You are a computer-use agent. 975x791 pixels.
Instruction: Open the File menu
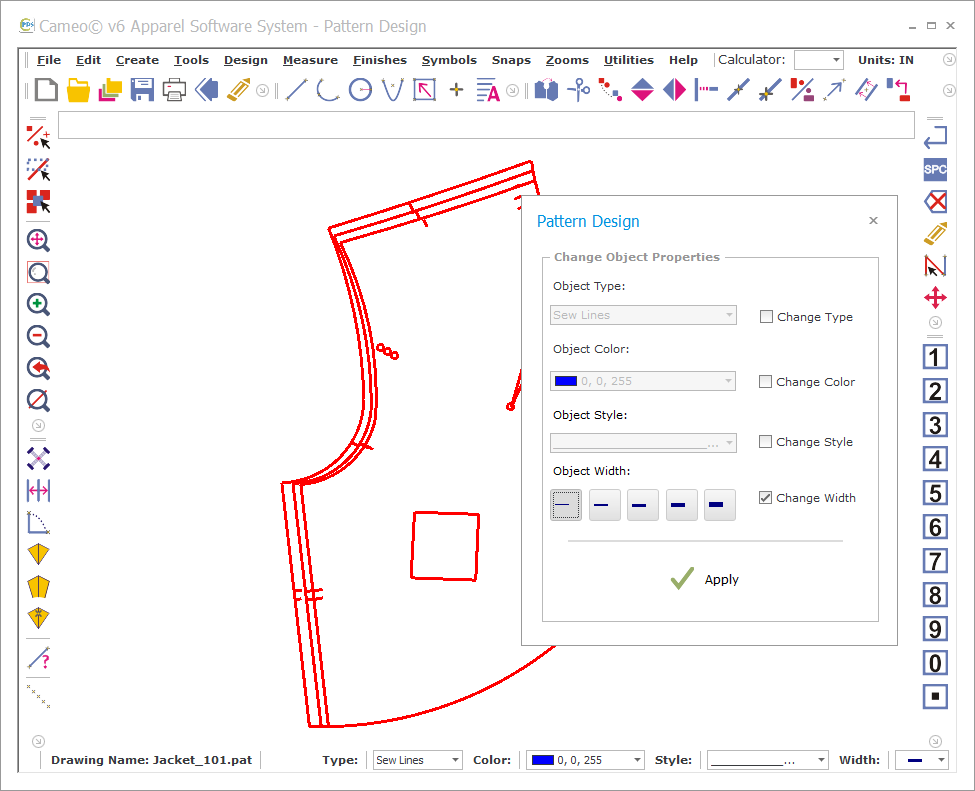point(49,60)
